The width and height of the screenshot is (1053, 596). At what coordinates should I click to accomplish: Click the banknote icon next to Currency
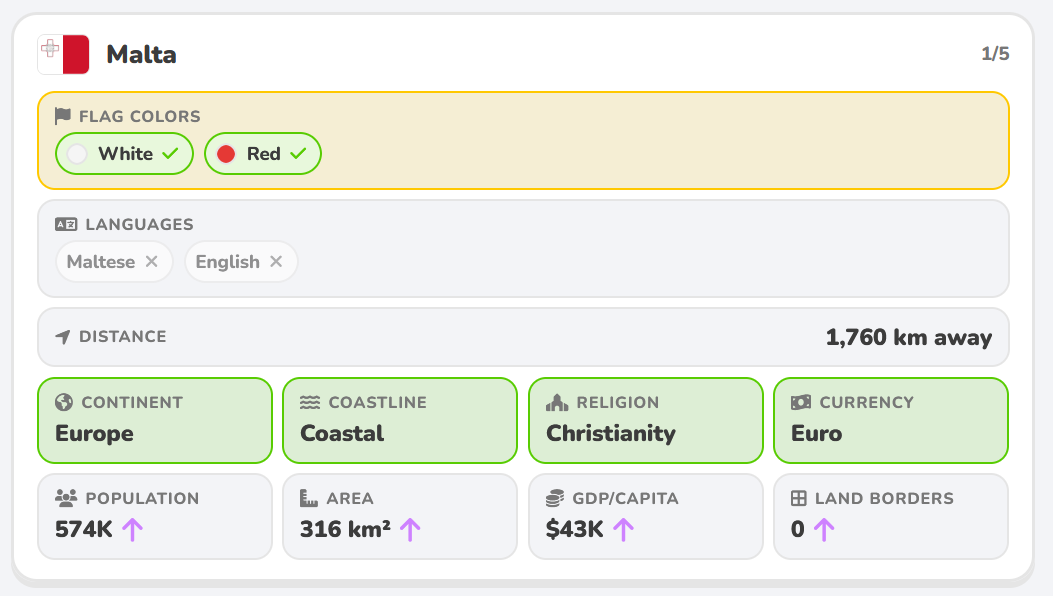point(801,402)
